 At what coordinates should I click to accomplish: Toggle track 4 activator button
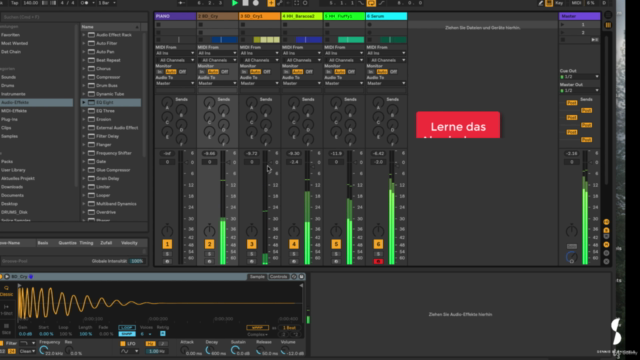(294, 244)
